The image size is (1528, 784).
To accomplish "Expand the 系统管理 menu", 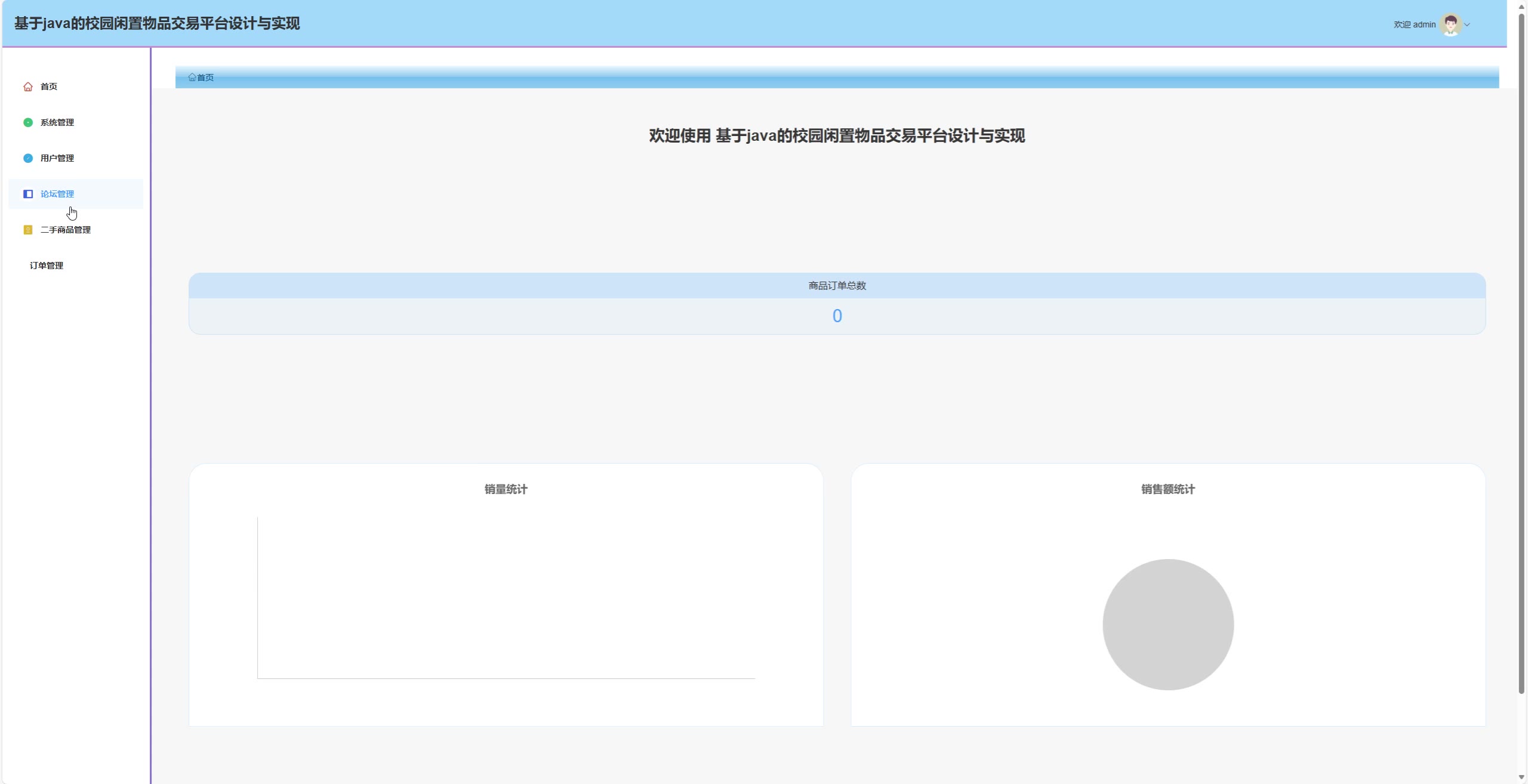I will [57, 122].
